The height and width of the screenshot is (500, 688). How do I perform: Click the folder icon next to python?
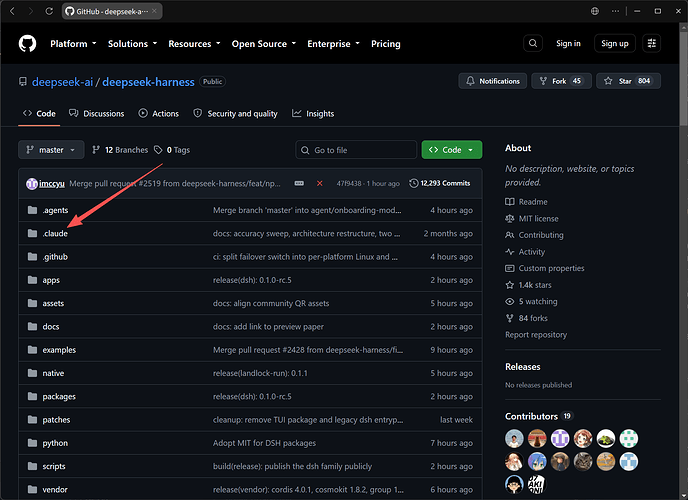coord(32,443)
